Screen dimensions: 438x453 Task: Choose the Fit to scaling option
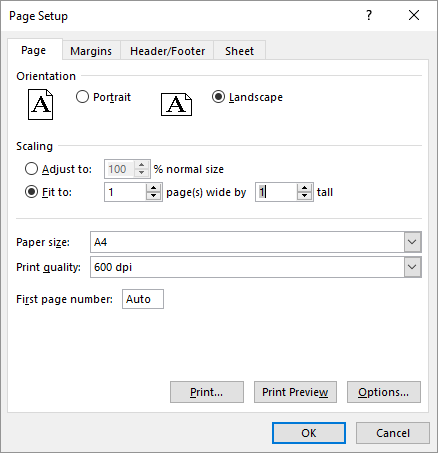pos(31,192)
